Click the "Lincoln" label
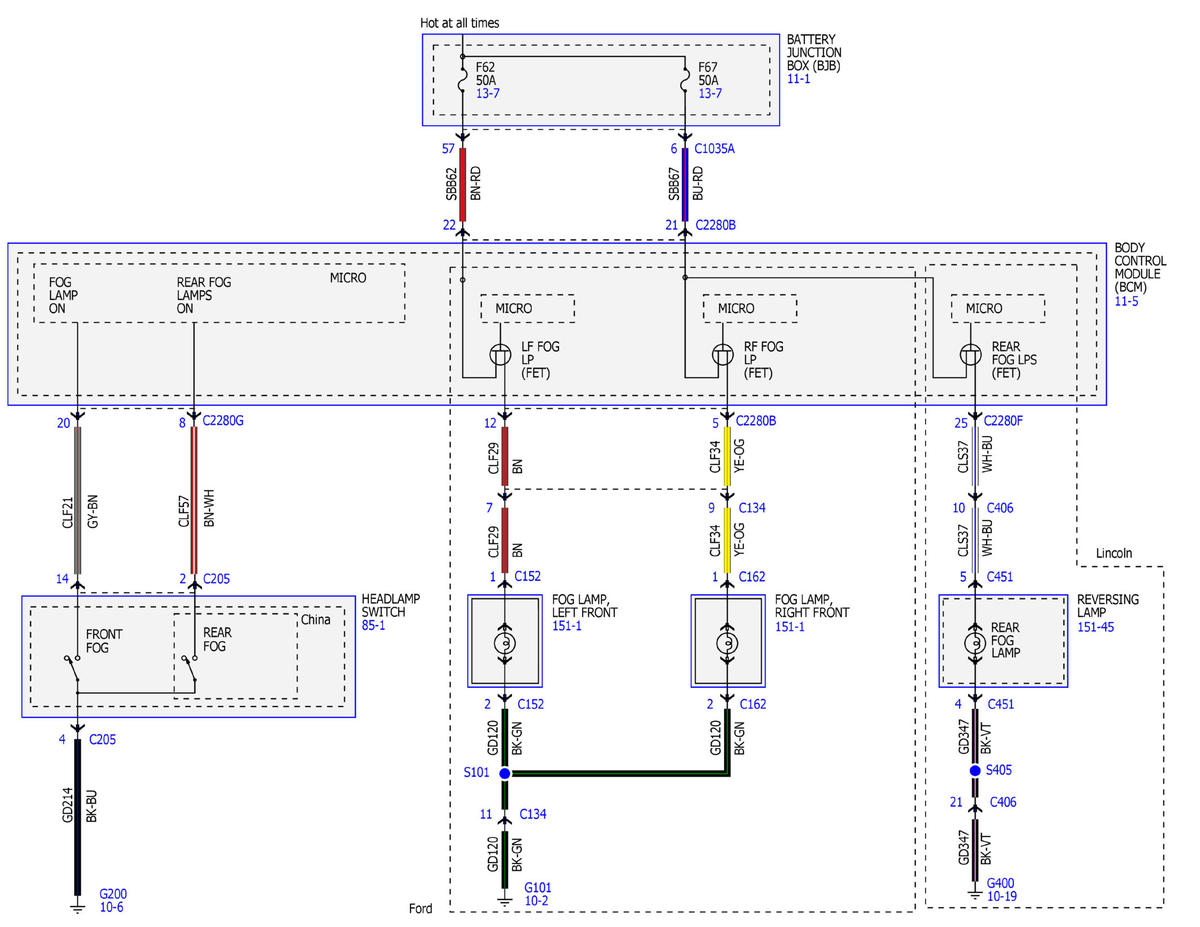 [x=1115, y=553]
